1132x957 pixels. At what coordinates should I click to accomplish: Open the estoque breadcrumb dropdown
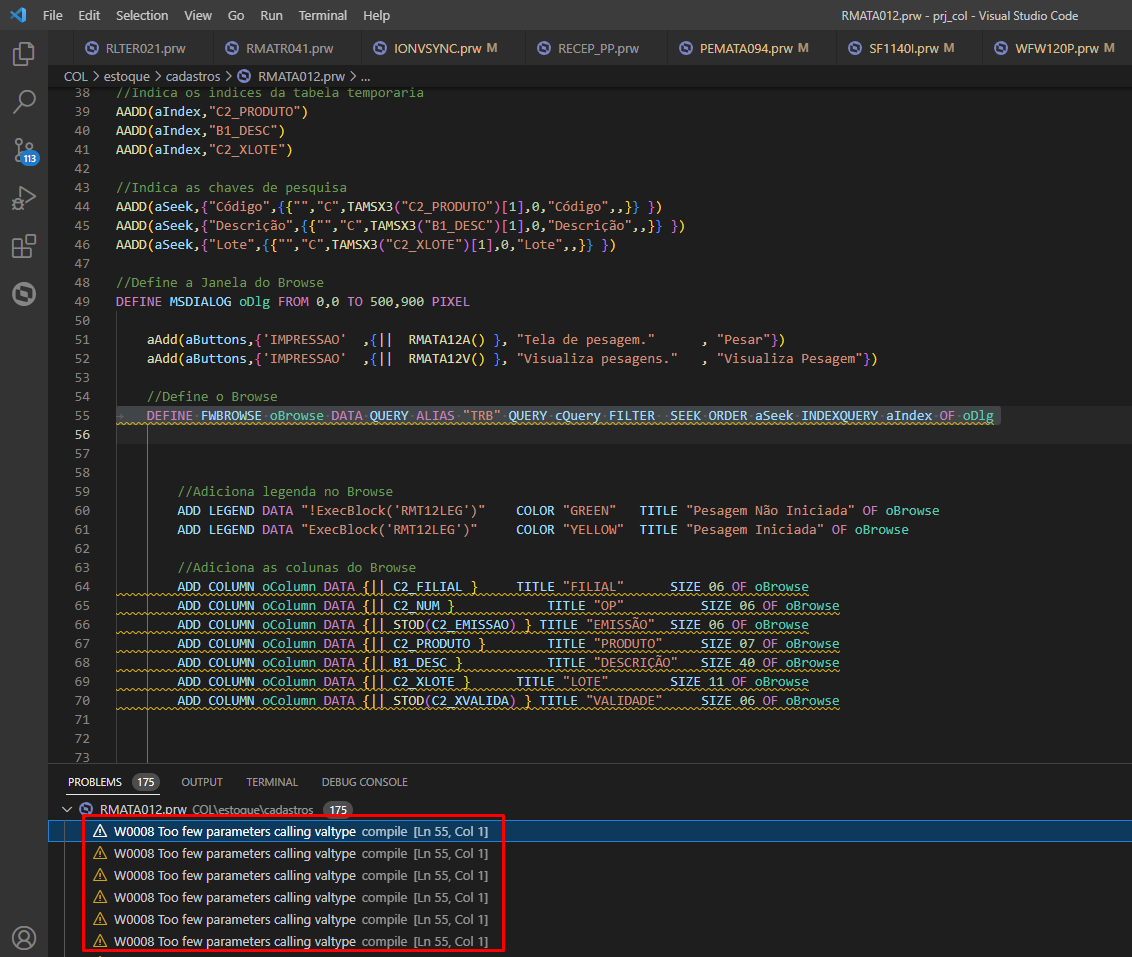coord(126,76)
